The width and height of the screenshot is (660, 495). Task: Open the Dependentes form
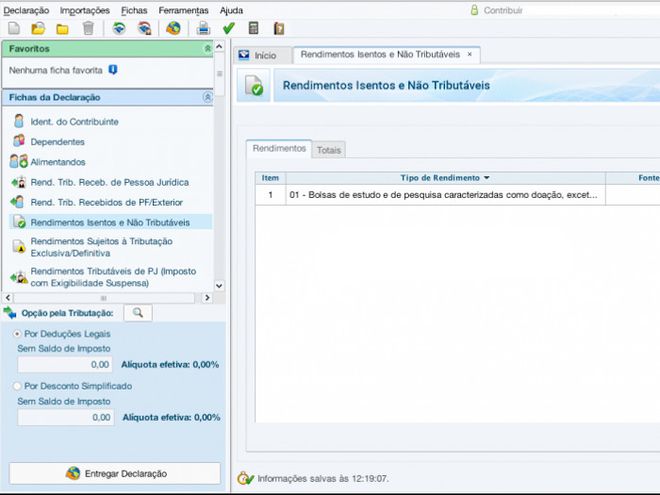point(57,142)
